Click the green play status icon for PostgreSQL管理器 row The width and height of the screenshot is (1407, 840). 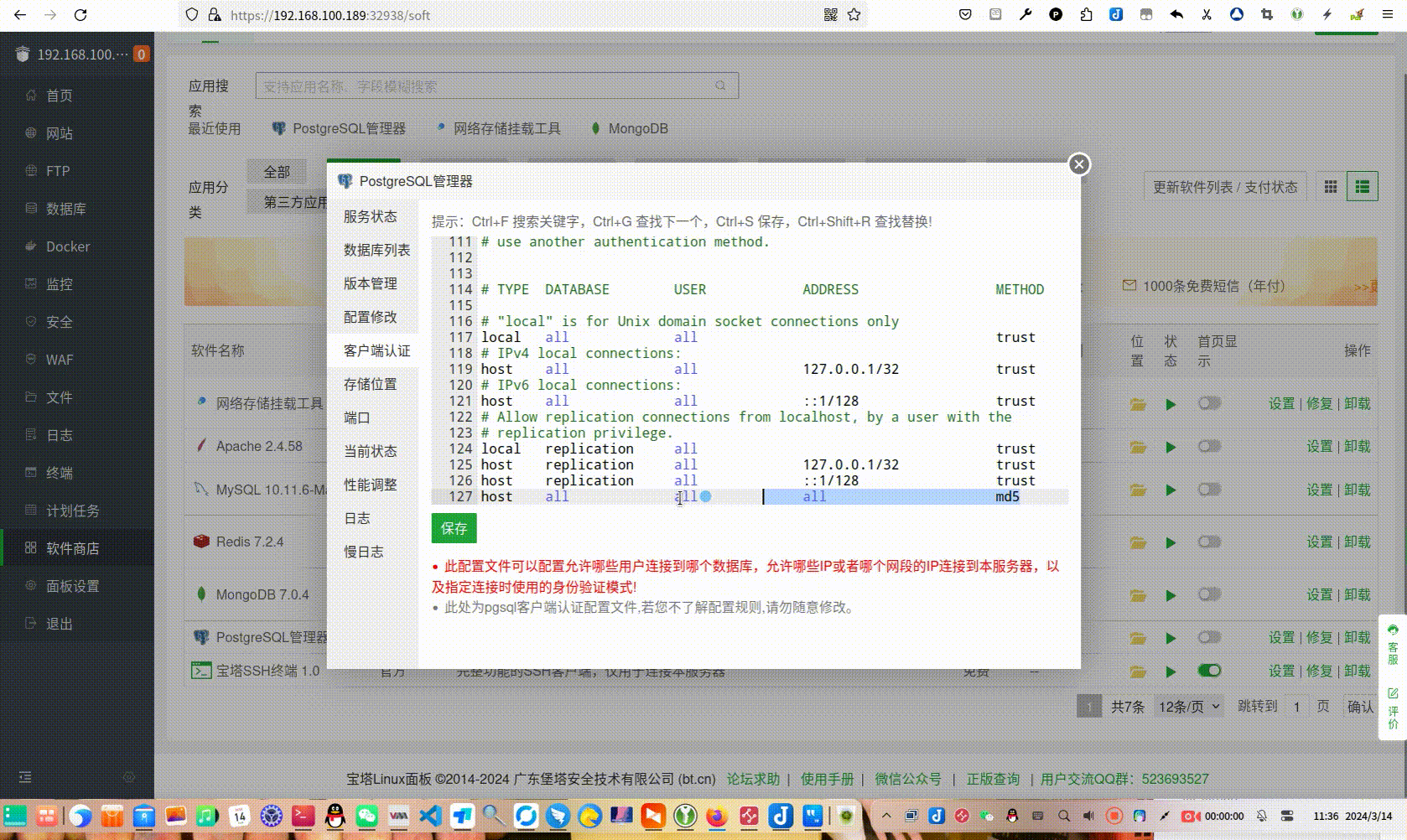point(1171,638)
